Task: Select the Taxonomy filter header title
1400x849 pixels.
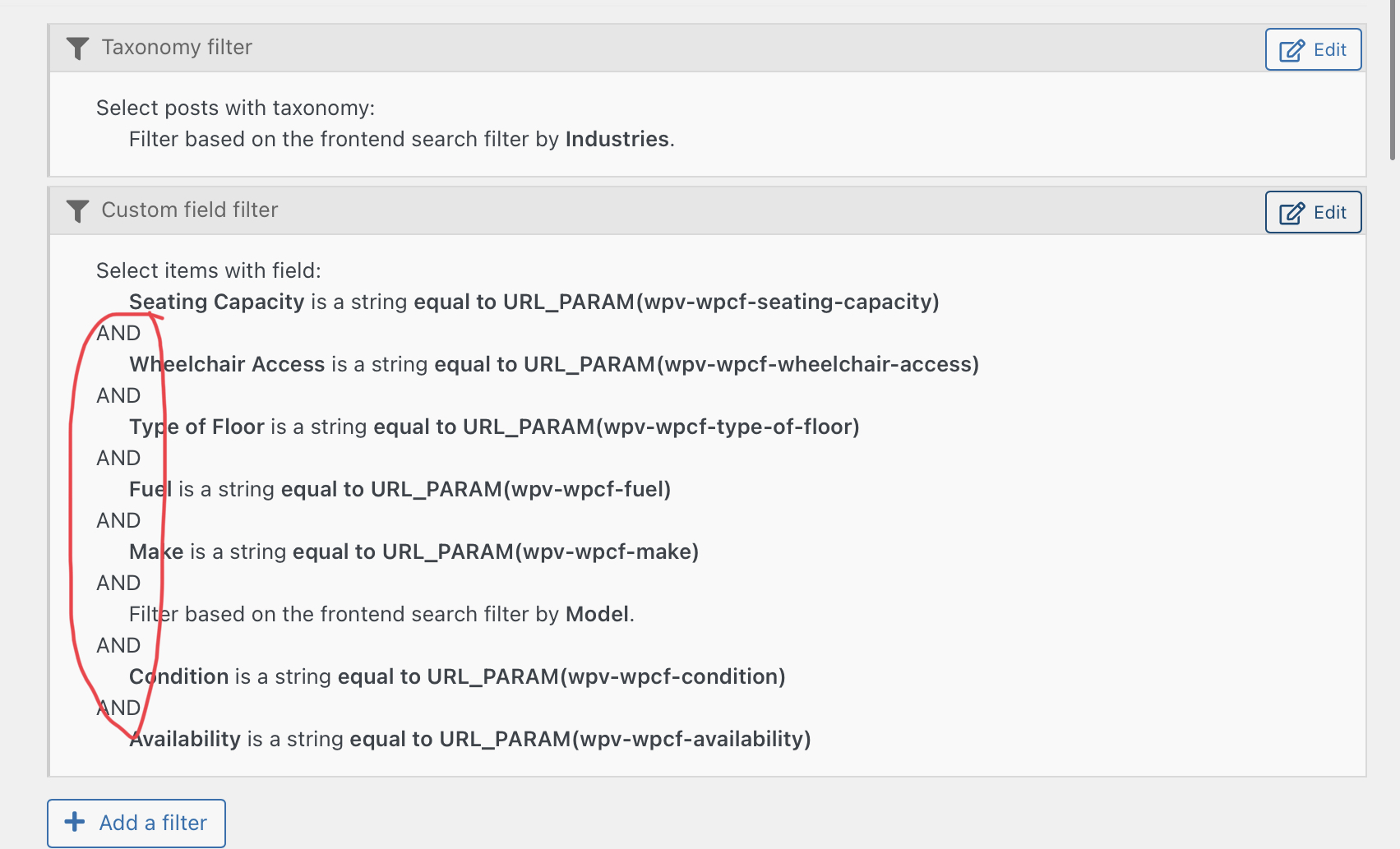Action: point(177,48)
